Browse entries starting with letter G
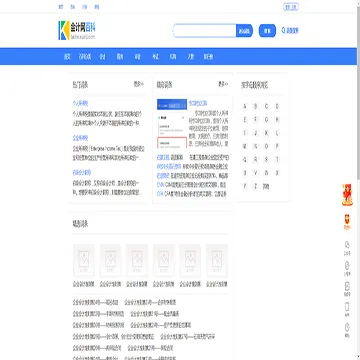Viewport: 360px width, 360px height. point(266,120)
